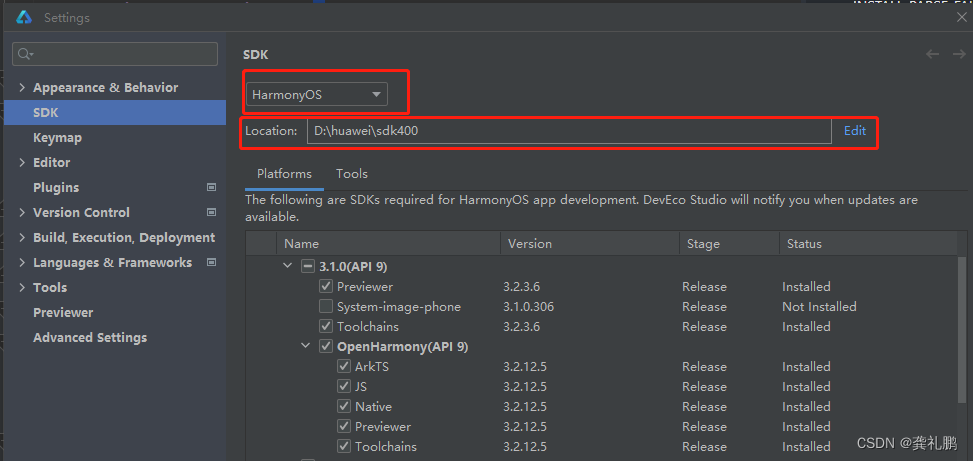
Task: Toggle the 3.1.0(API 9) group checkbox
Action: click(307, 267)
